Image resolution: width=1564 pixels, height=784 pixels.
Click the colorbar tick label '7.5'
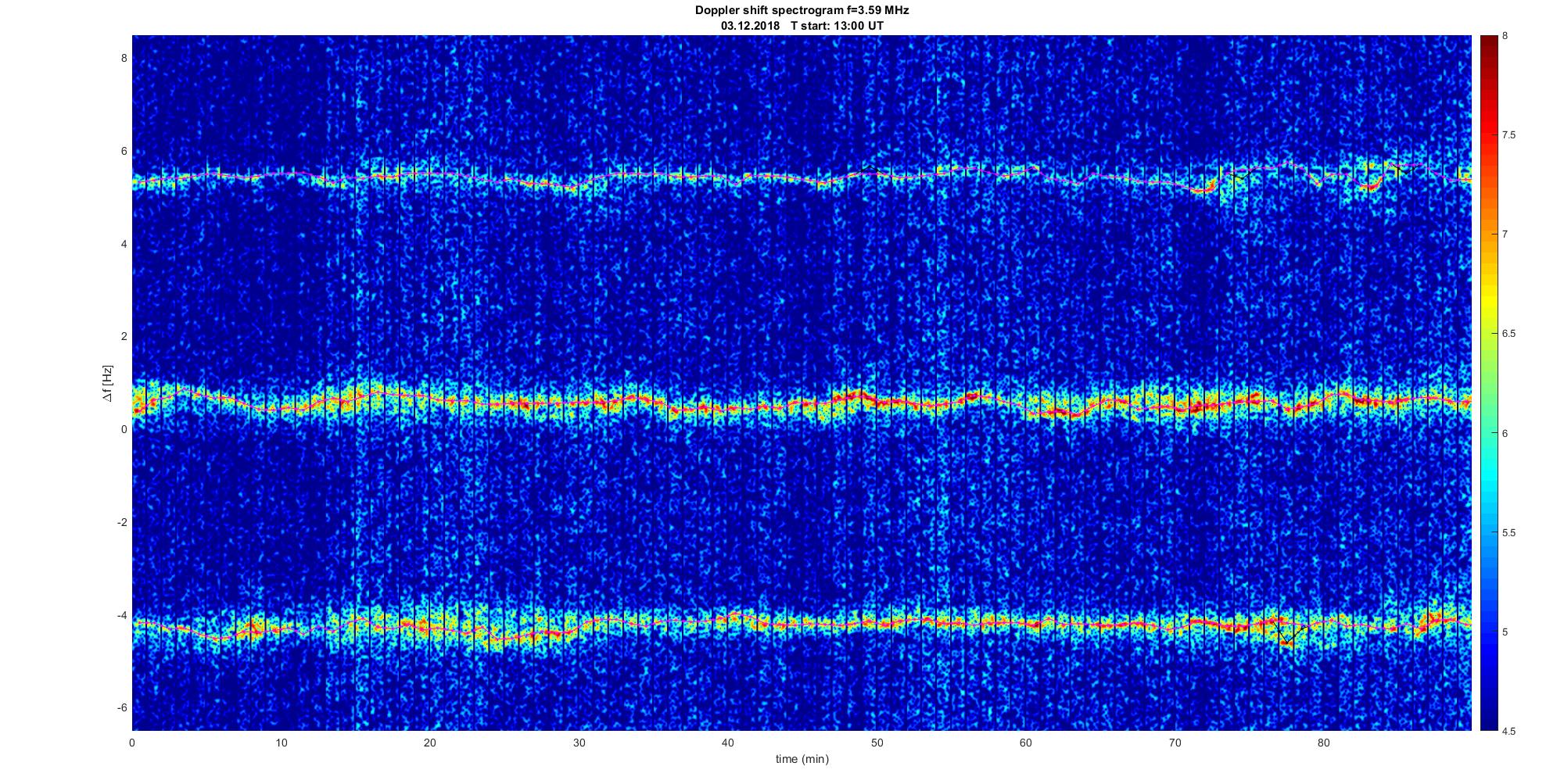click(1509, 134)
